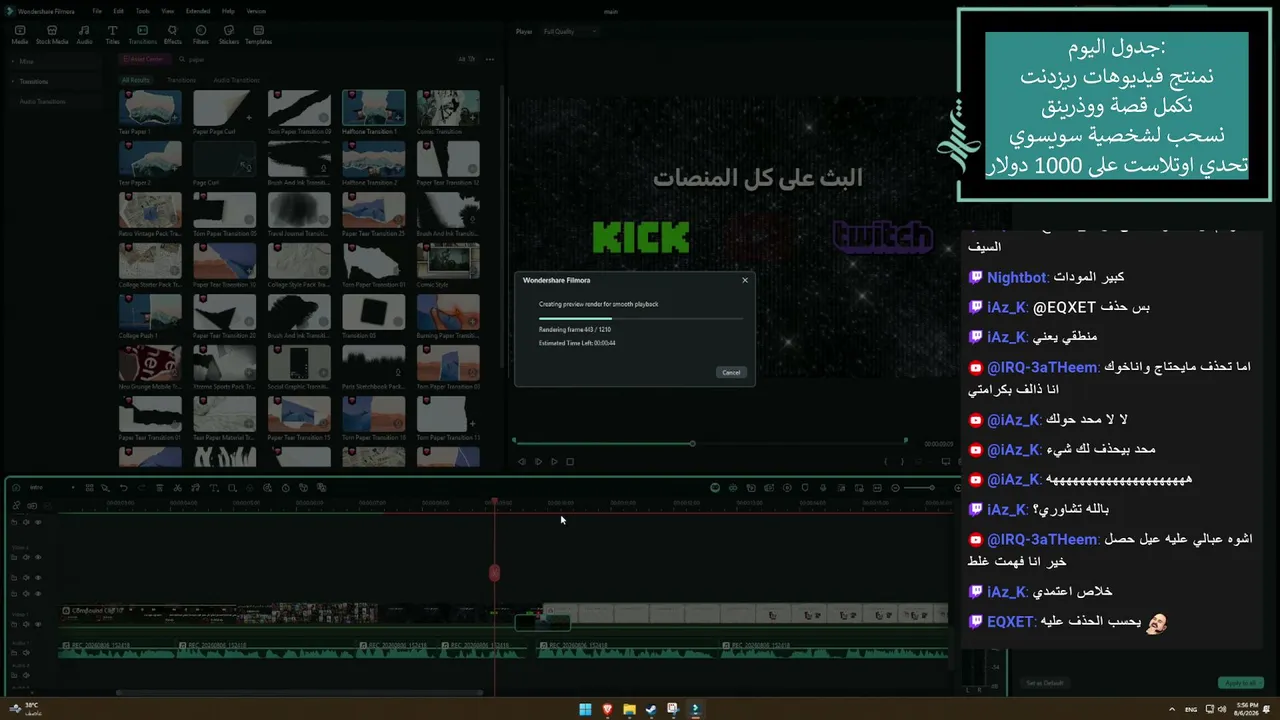The width and height of the screenshot is (1280, 720).
Task: Click the player stop button
Action: (x=570, y=462)
